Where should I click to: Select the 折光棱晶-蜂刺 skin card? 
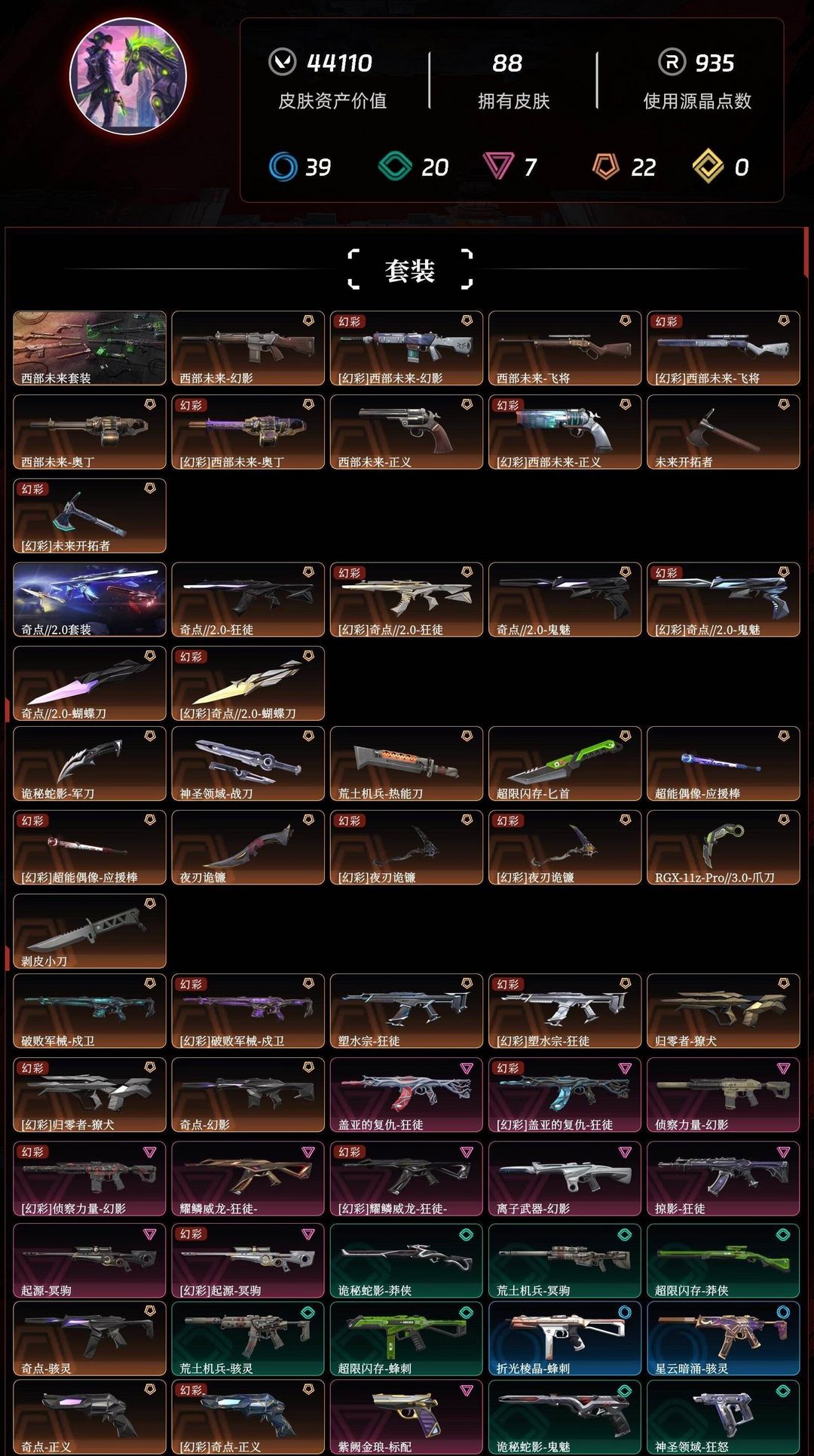coord(565,1338)
